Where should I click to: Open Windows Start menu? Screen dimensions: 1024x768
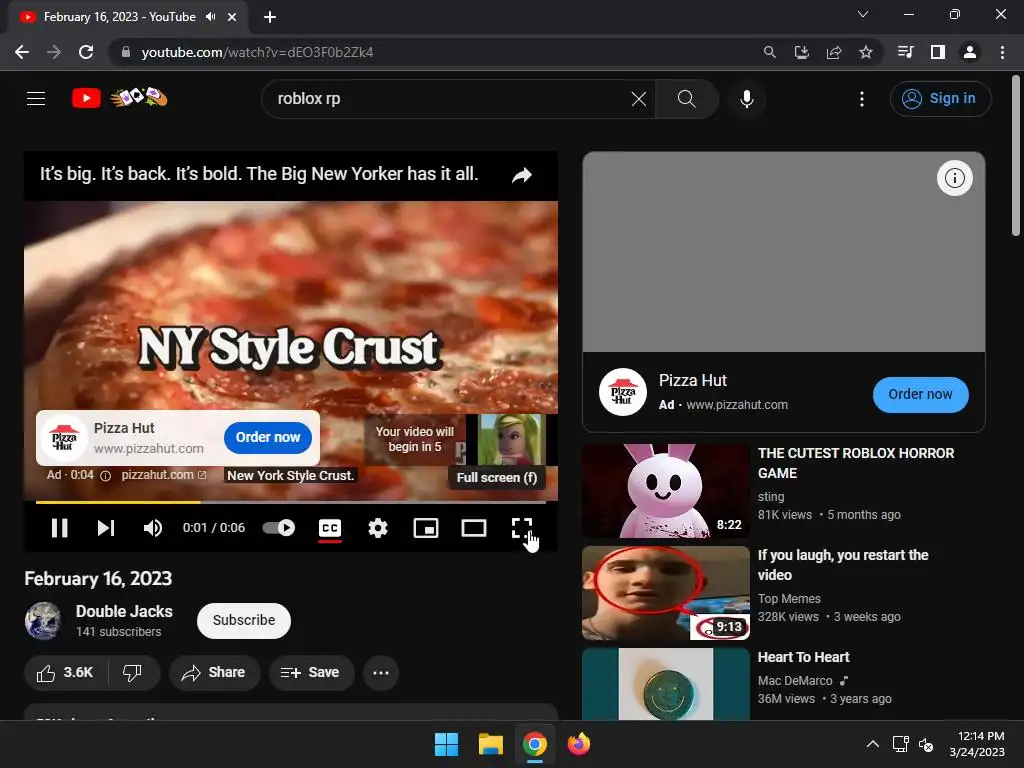pyautogui.click(x=447, y=744)
